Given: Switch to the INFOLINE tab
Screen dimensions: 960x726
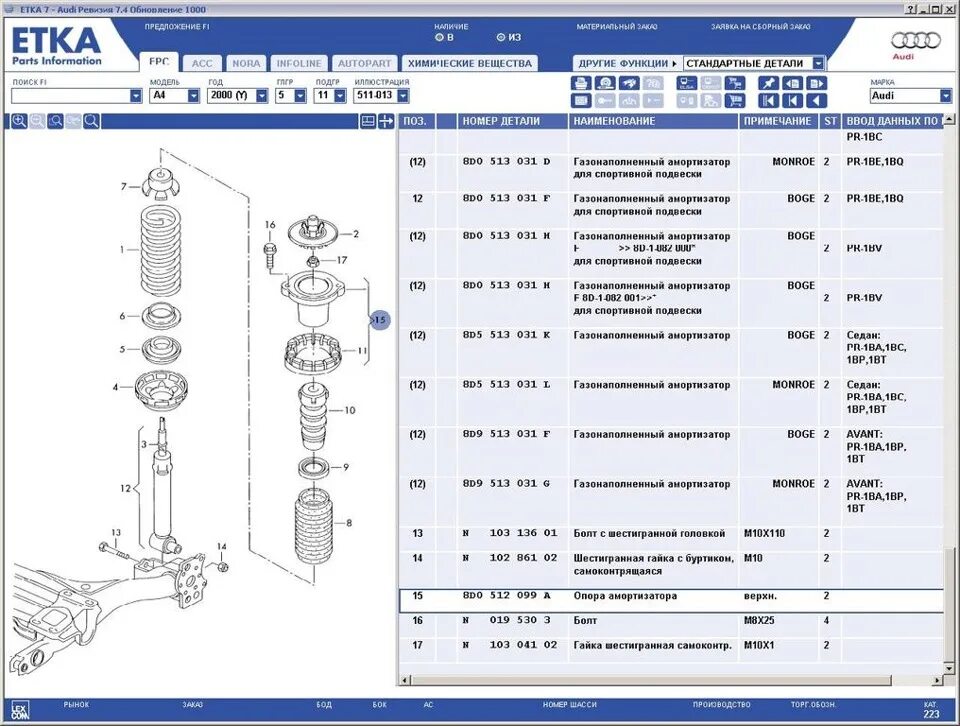Looking at the screenshot, I should (299, 63).
